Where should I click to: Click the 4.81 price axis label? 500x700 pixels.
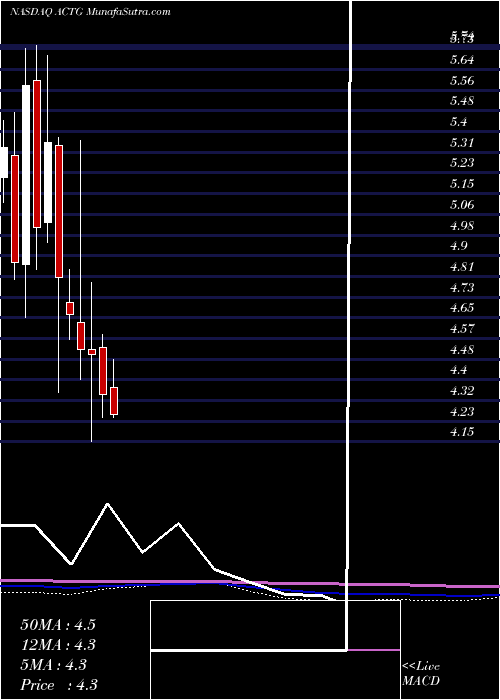462,267
